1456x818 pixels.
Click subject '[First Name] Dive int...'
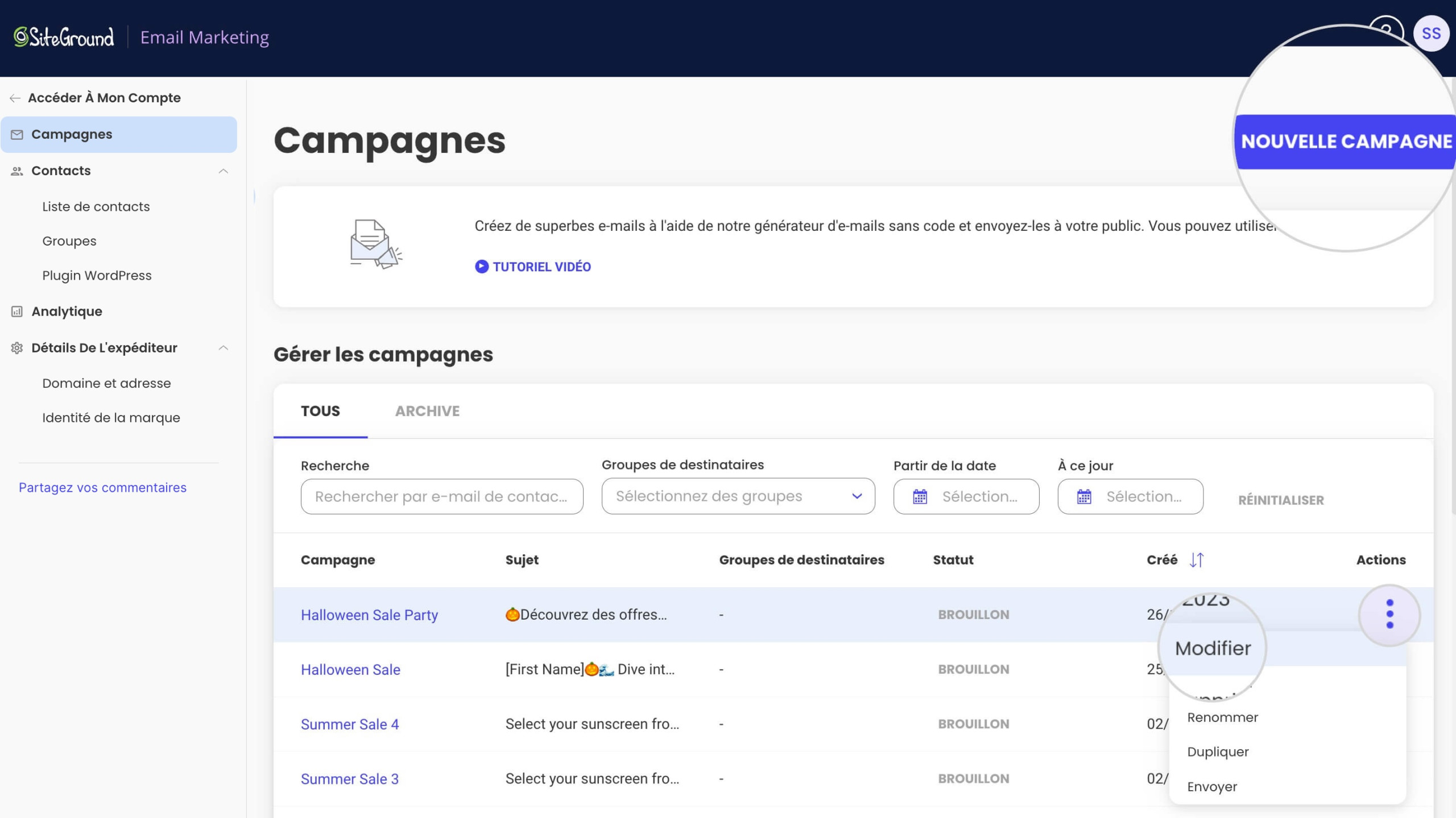click(590, 670)
